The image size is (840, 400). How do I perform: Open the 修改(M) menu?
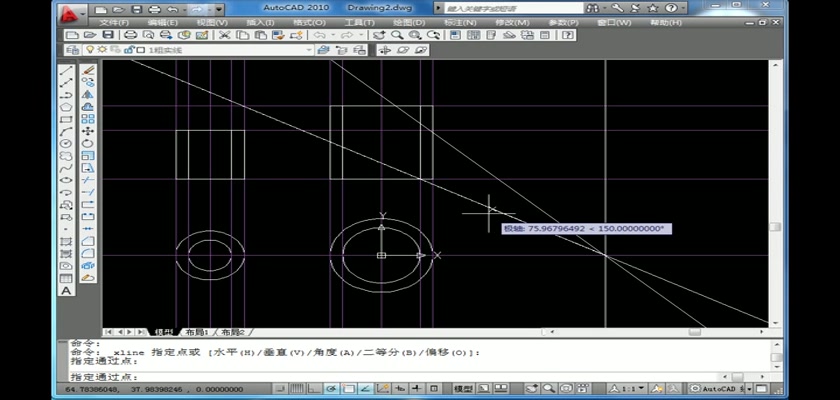click(x=513, y=22)
